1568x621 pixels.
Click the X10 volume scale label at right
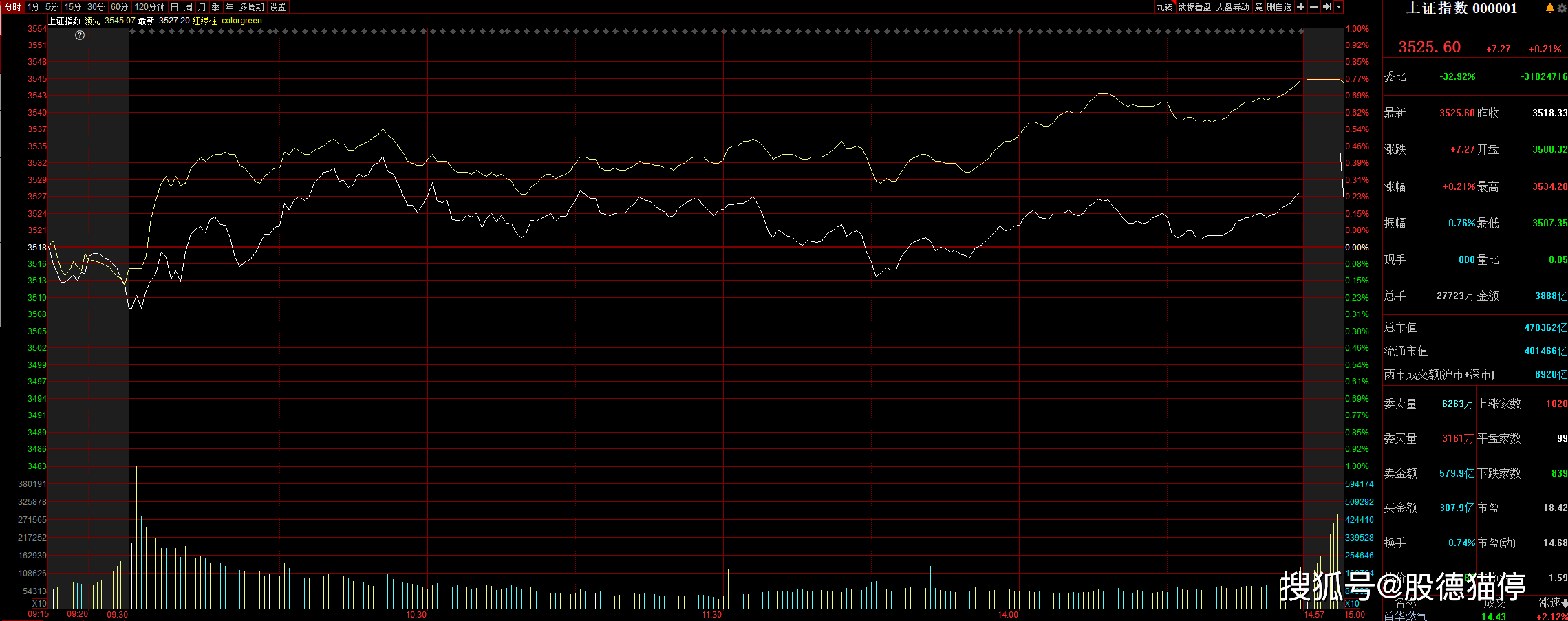(x=1352, y=604)
